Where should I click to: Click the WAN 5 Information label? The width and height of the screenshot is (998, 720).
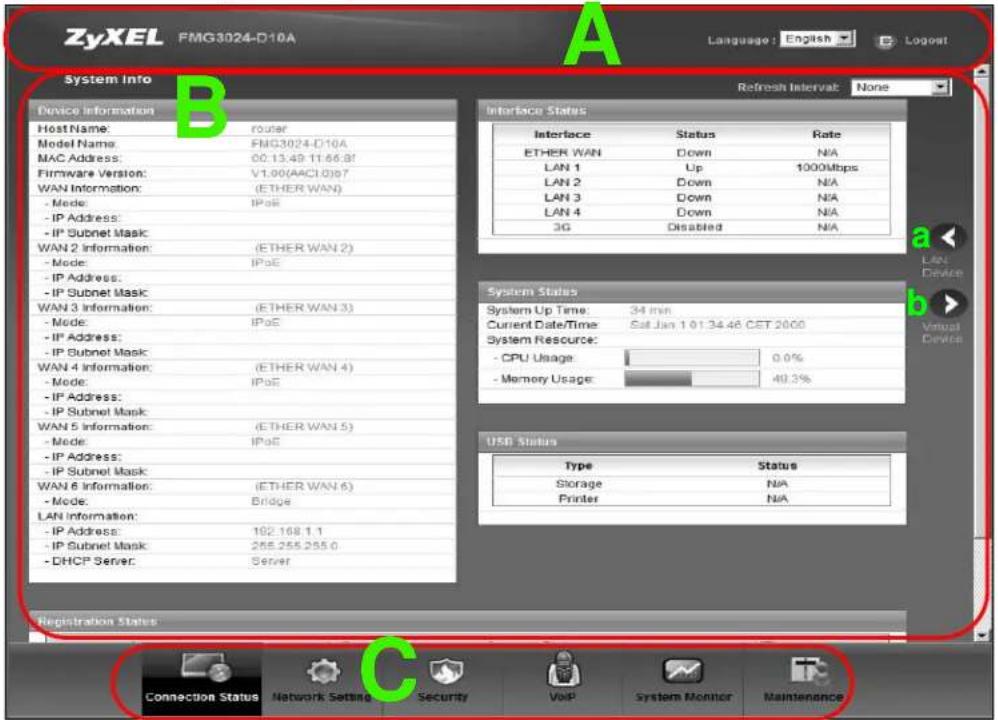94,427
